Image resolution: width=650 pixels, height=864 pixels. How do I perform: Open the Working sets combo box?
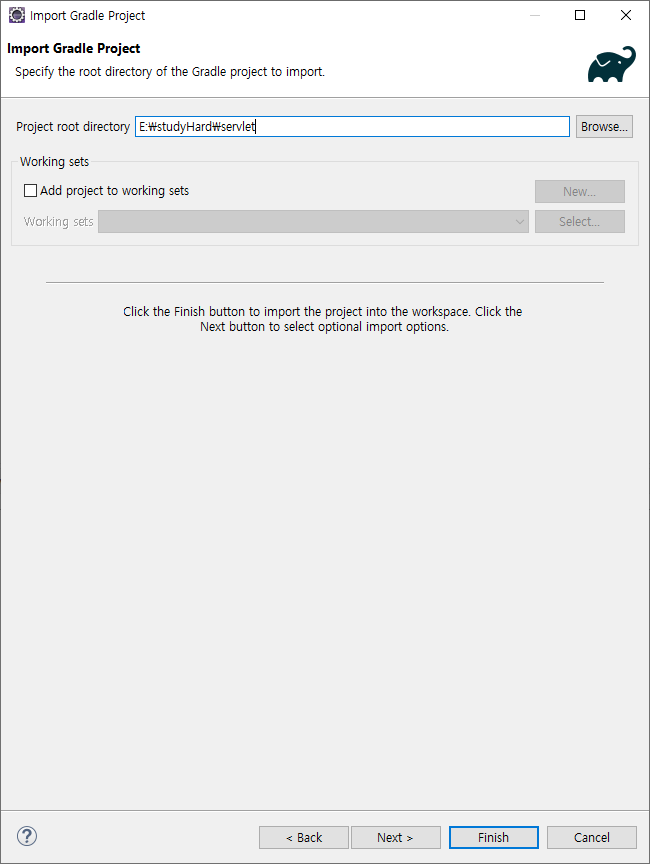(x=313, y=222)
